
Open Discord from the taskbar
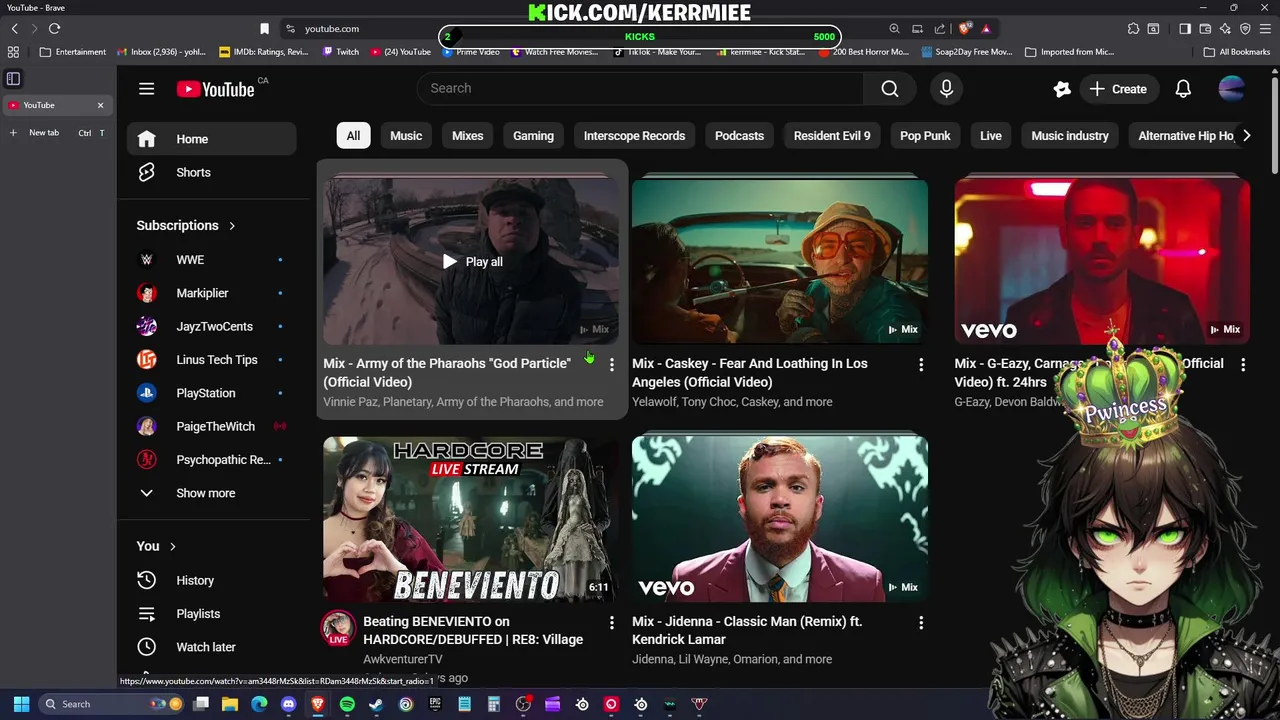click(289, 704)
